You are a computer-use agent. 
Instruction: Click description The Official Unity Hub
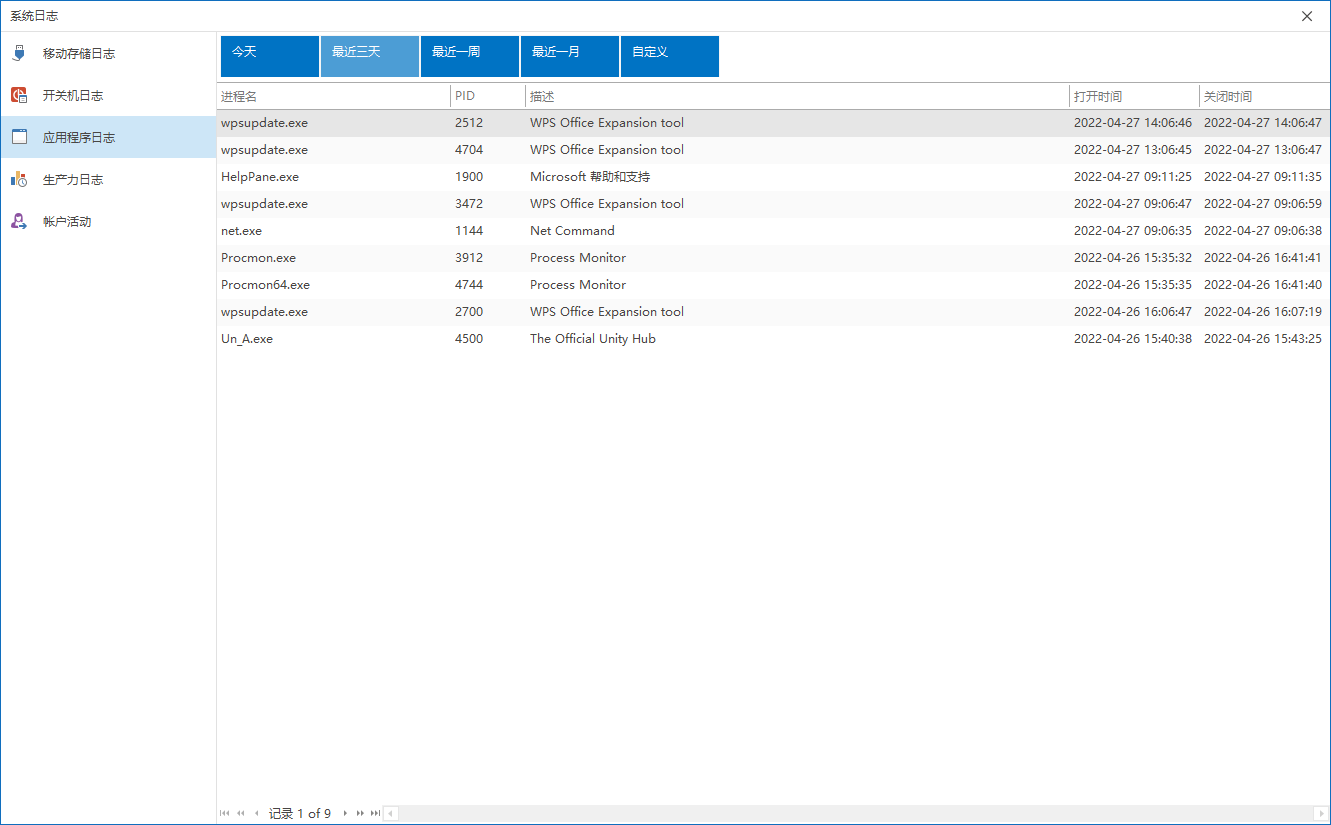593,339
